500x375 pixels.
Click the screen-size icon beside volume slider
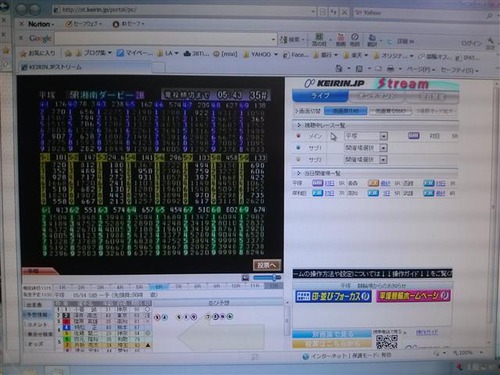(x=245, y=278)
